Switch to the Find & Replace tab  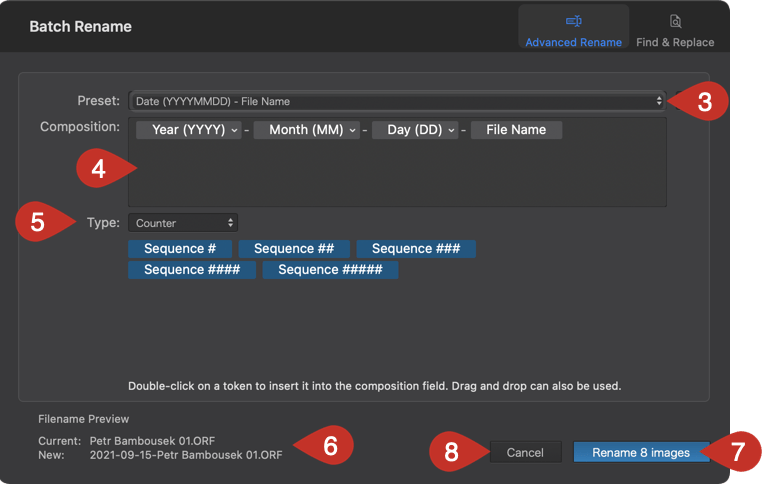tap(675, 27)
